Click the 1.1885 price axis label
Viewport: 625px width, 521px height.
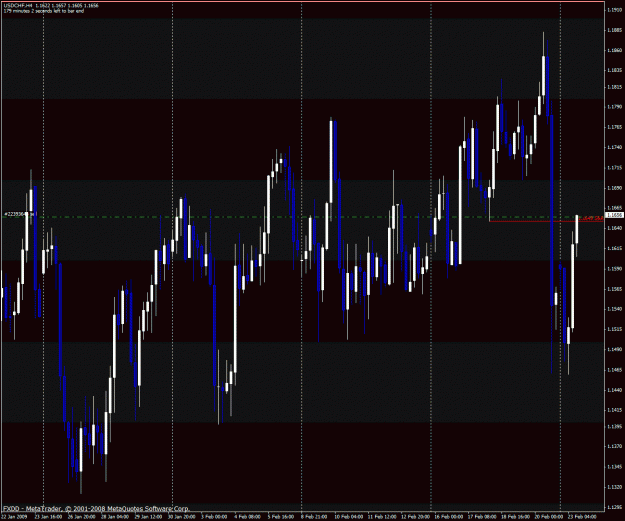[613, 30]
